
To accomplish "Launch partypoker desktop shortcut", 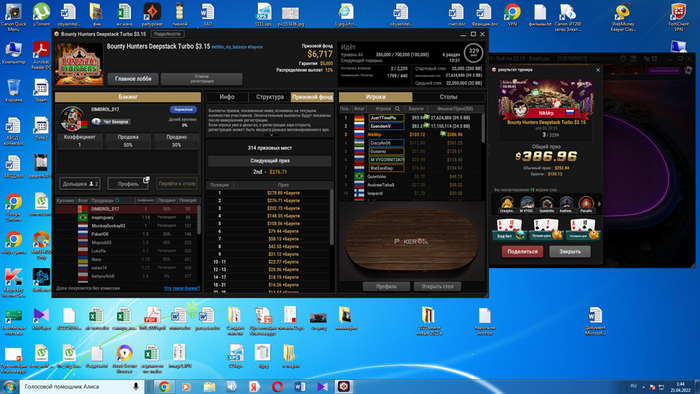I will (x=152, y=14).
